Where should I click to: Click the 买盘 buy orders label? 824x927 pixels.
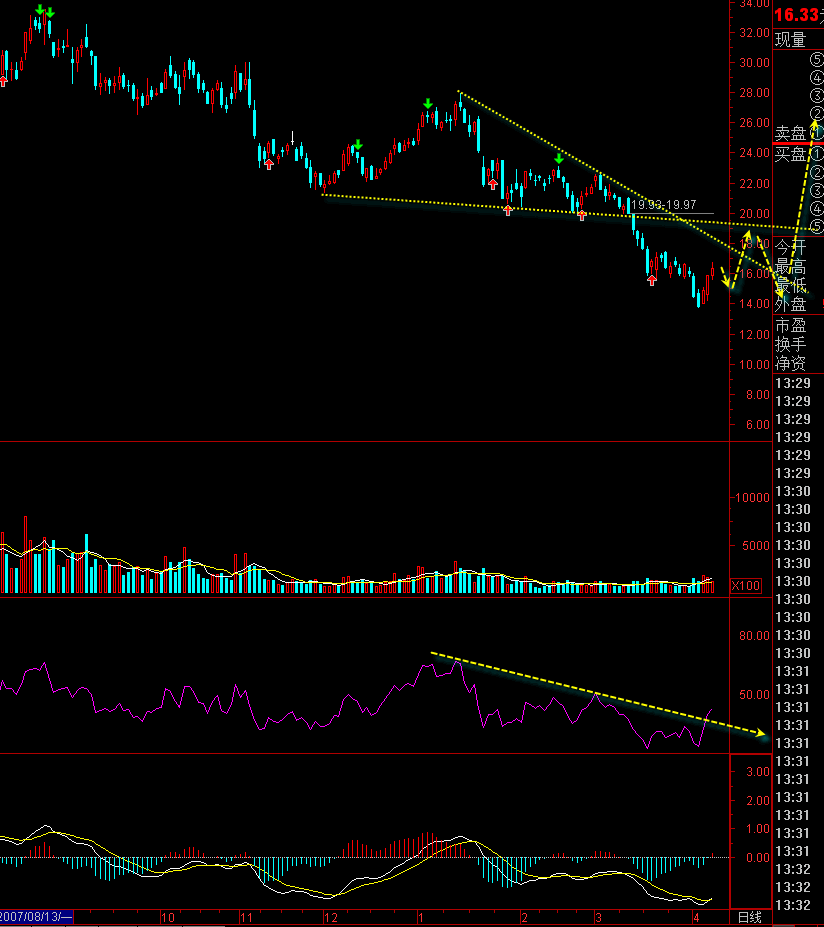tap(790, 154)
